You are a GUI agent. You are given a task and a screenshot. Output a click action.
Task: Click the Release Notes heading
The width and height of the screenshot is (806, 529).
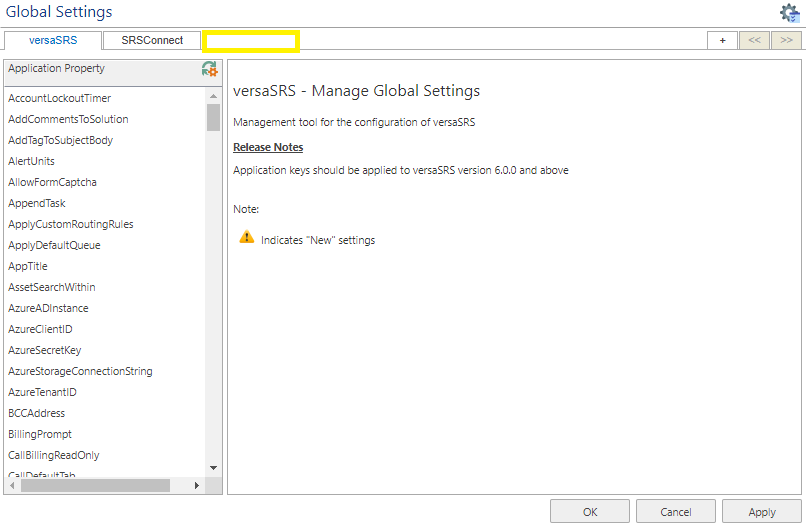point(267,147)
